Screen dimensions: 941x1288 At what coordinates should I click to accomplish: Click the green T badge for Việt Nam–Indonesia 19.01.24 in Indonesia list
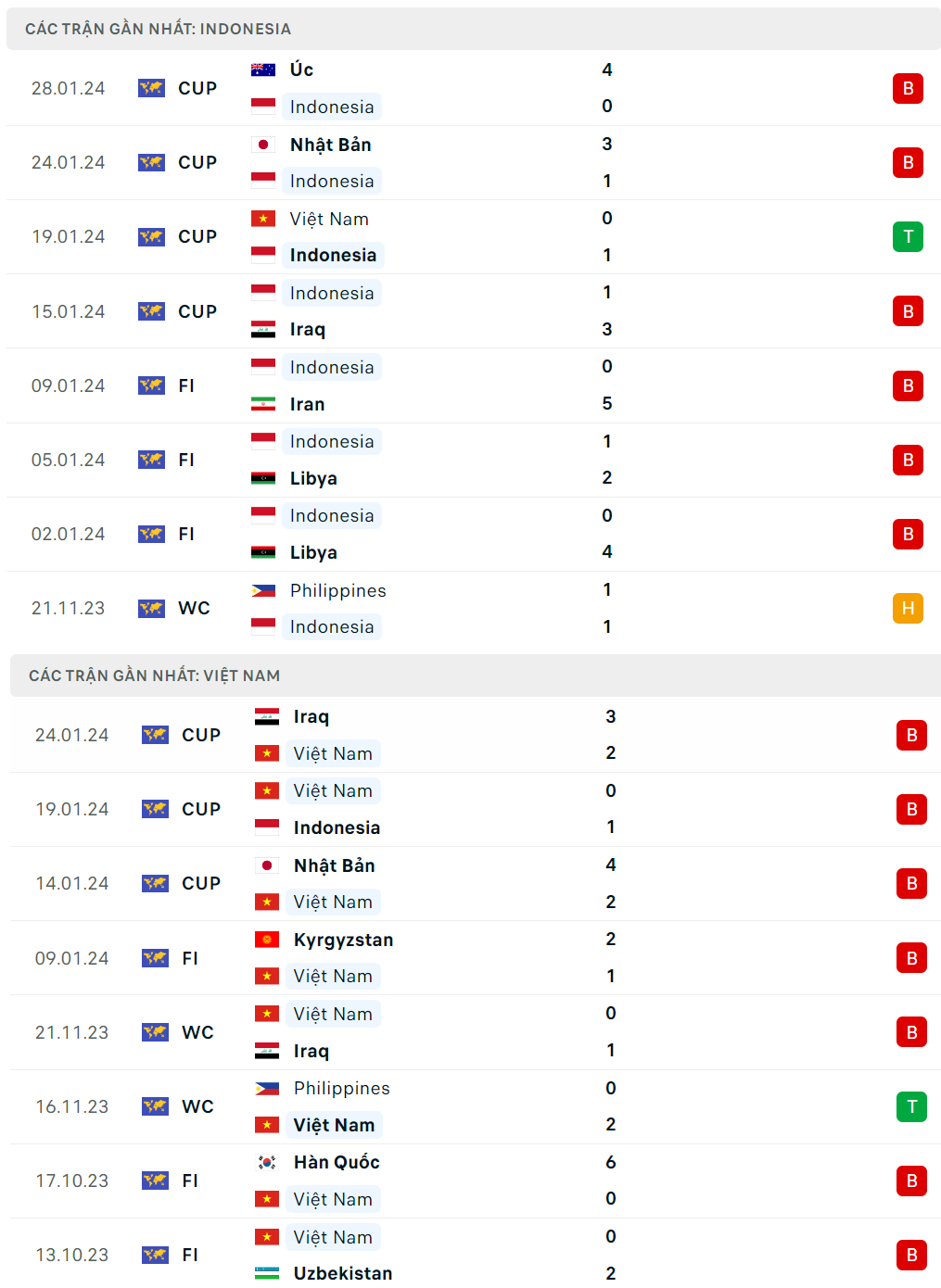(908, 236)
